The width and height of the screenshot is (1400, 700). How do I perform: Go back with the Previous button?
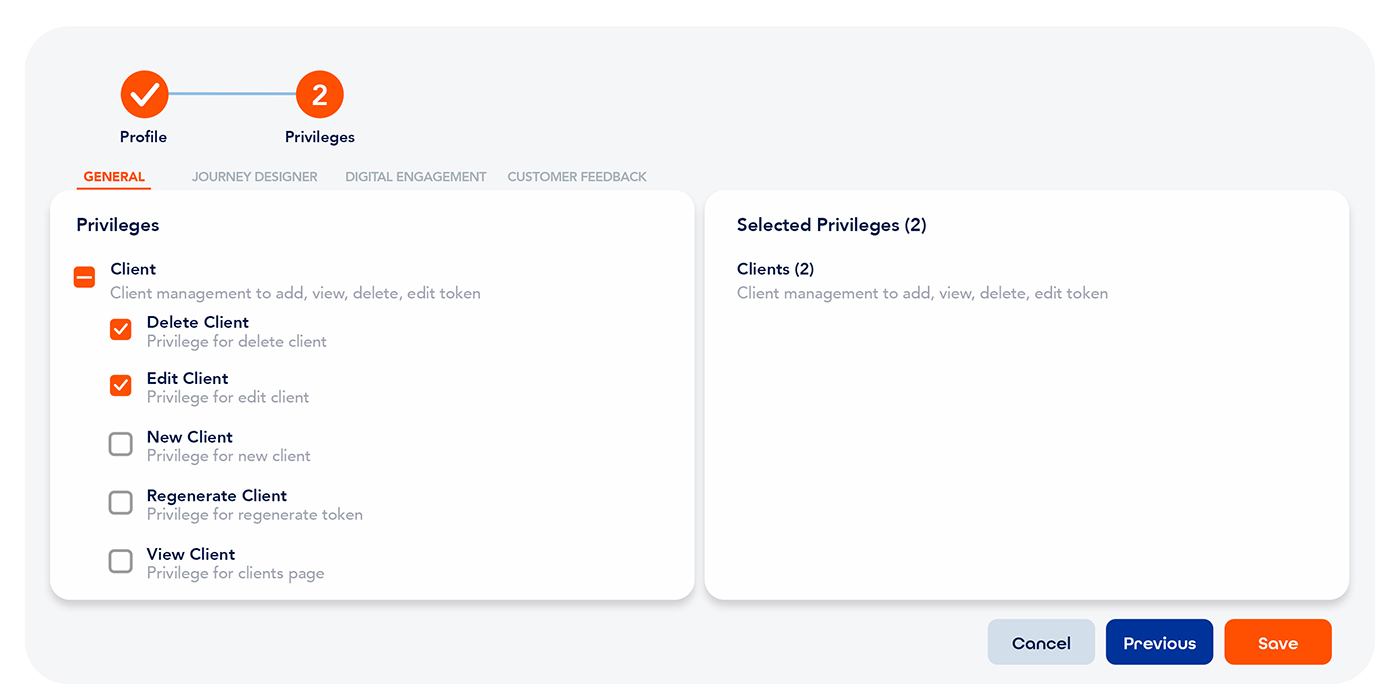1159,643
